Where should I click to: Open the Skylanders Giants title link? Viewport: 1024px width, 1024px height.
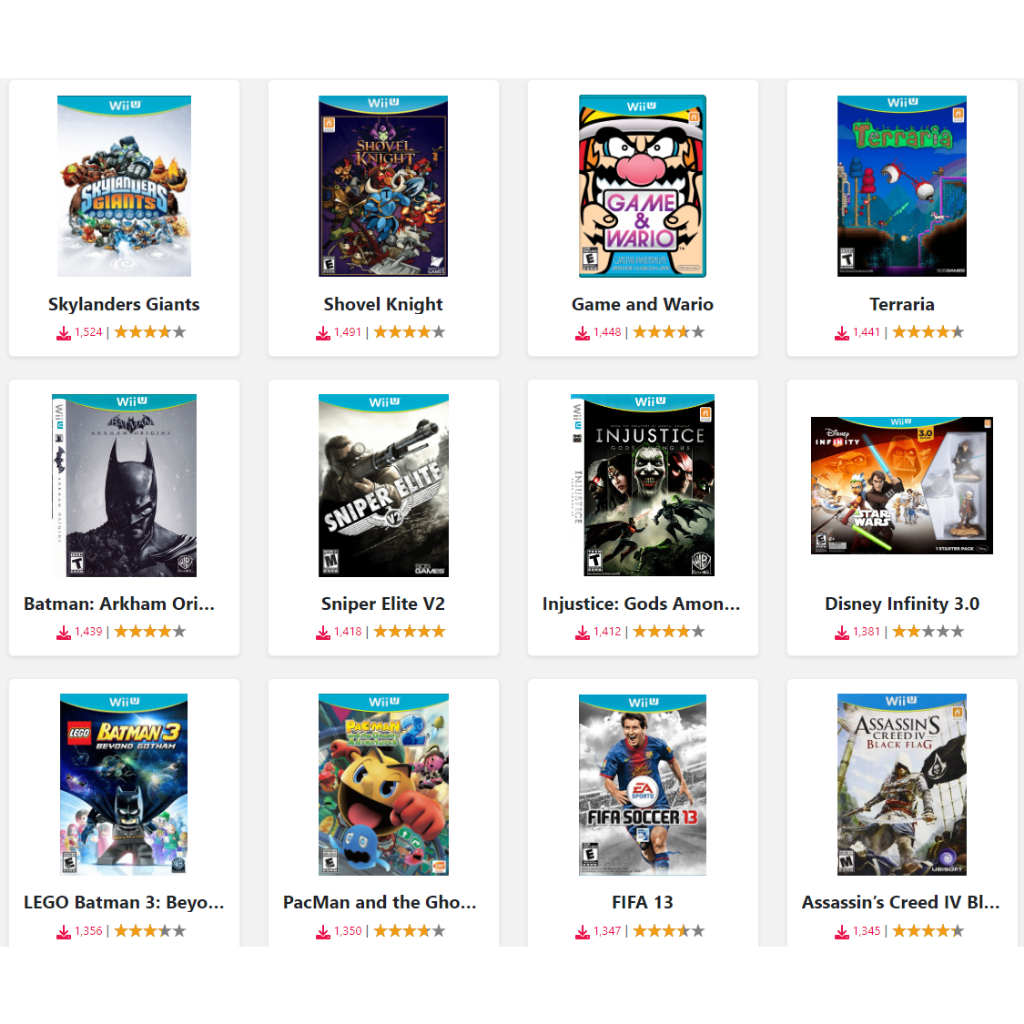click(124, 304)
